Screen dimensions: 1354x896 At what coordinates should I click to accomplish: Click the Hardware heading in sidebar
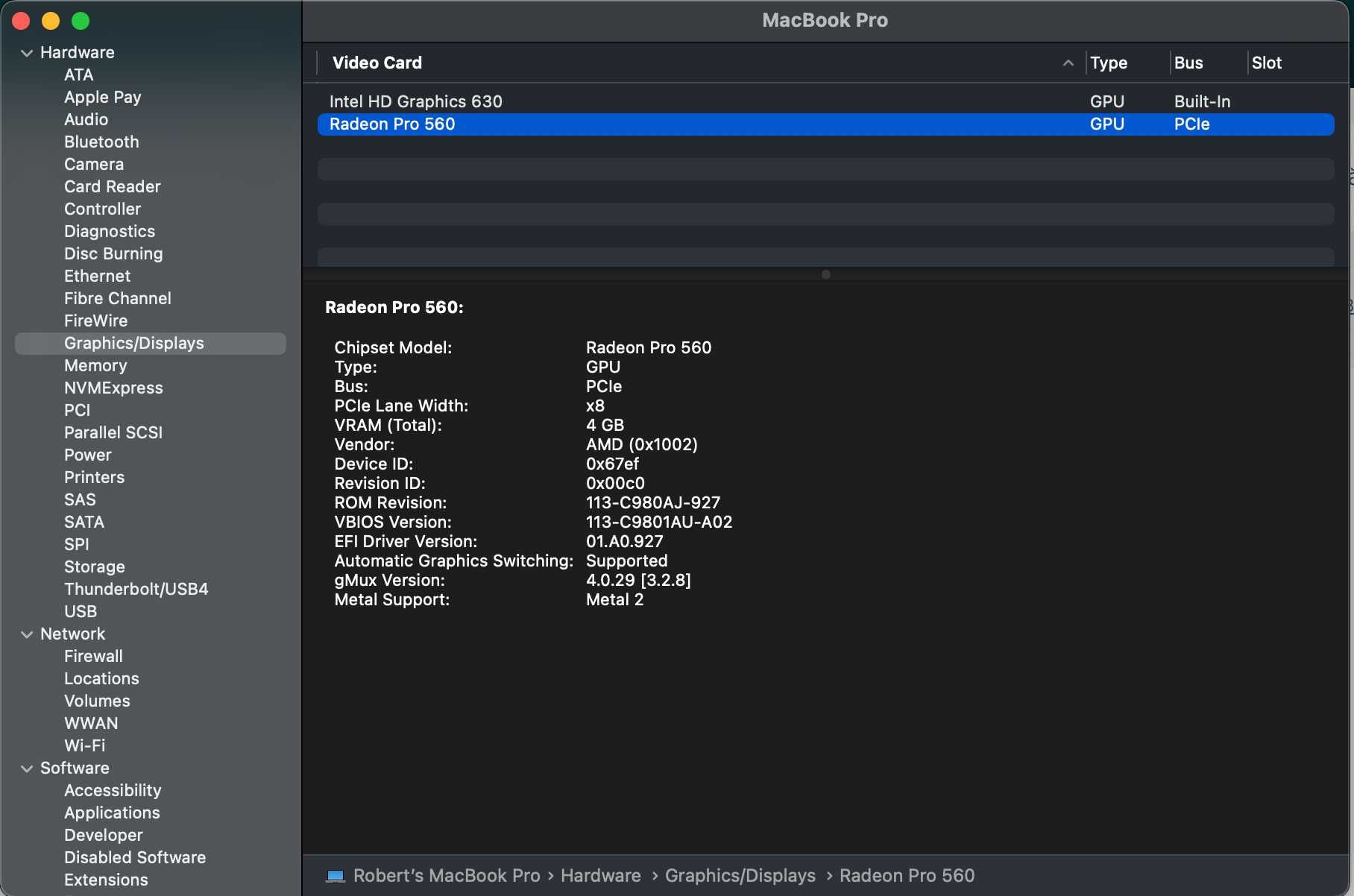pos(78,53)
